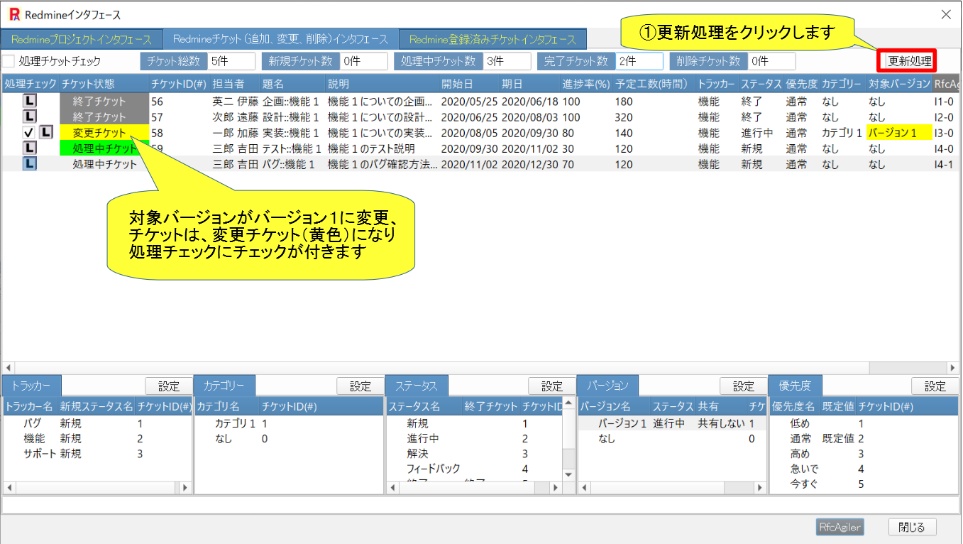Select the カテゴリー panel tab label
Viewport: 963px width, 544px height.
[x=224, y=386]
